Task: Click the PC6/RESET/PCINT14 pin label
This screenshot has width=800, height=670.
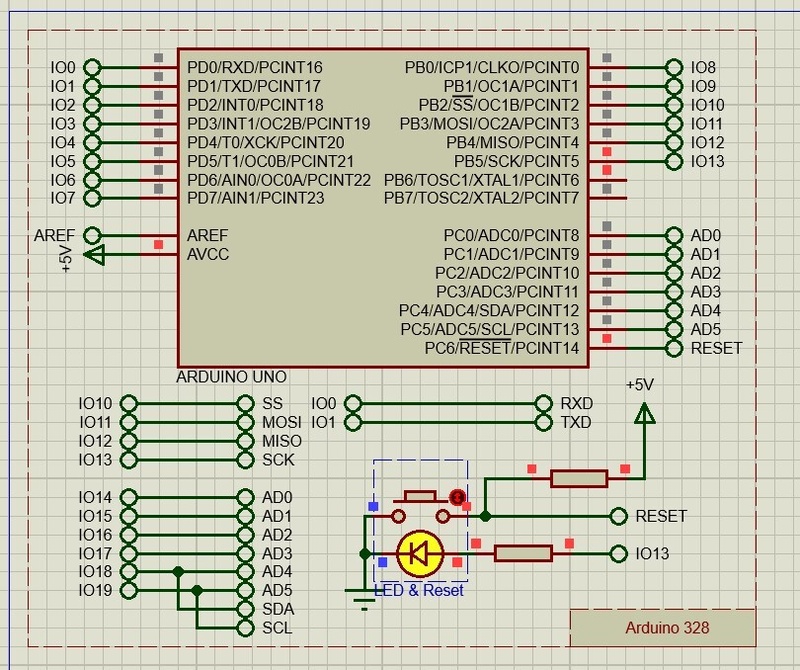Action: click(x=502, y=348)
